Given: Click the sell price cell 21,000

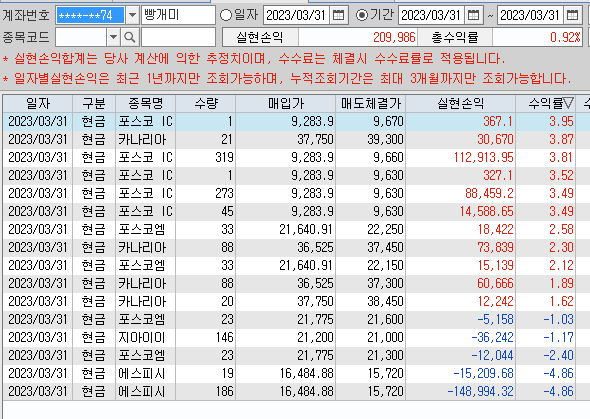Looking at the screenshot, I should coord(371,338).
